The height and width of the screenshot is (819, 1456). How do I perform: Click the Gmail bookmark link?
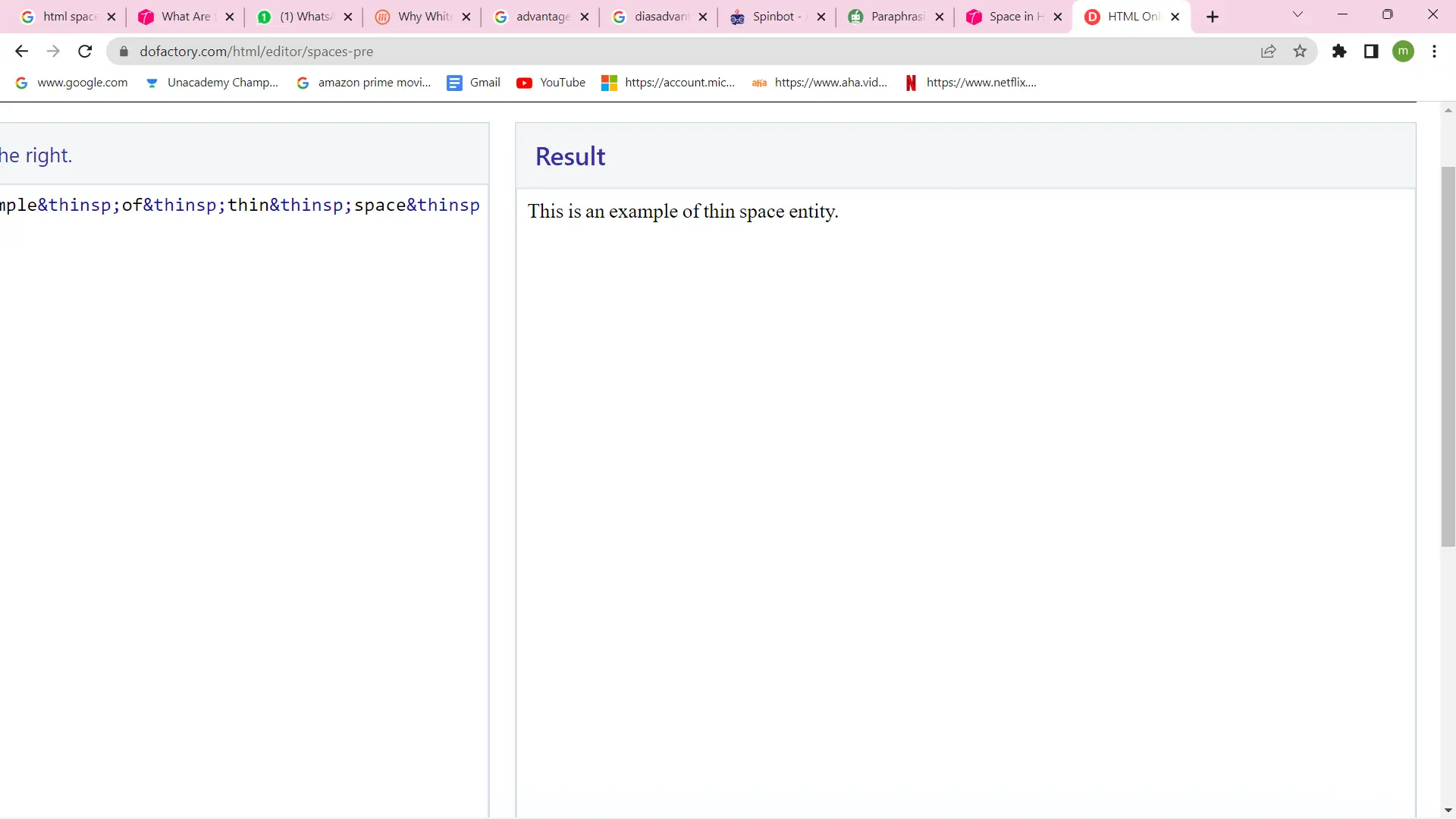[485, 82]
